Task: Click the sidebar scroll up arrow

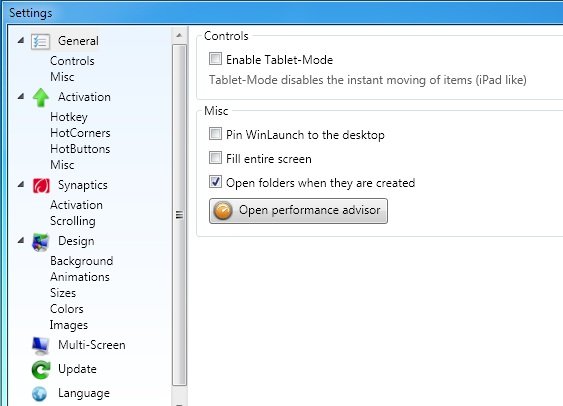Action: tap(179, 36)
